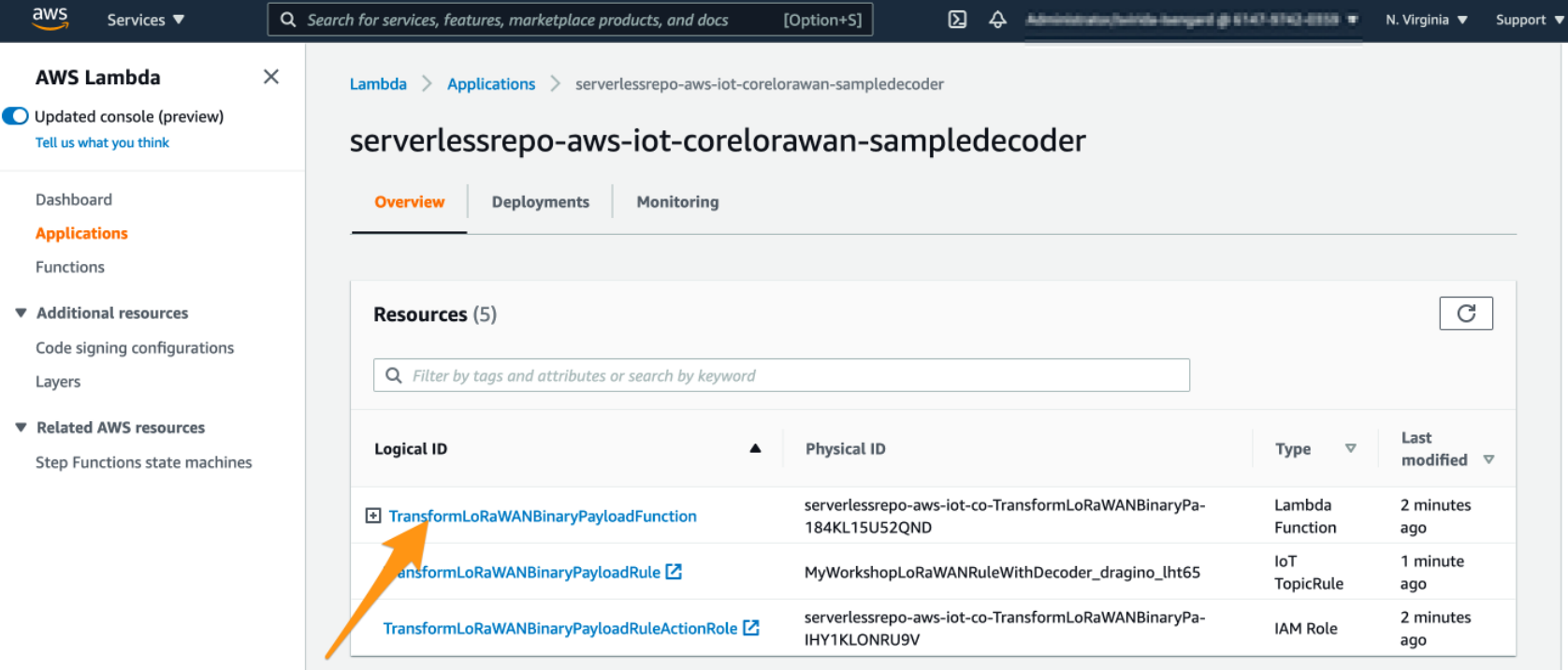Close the AWS Lambda side panel

click(x=271, y=77)
